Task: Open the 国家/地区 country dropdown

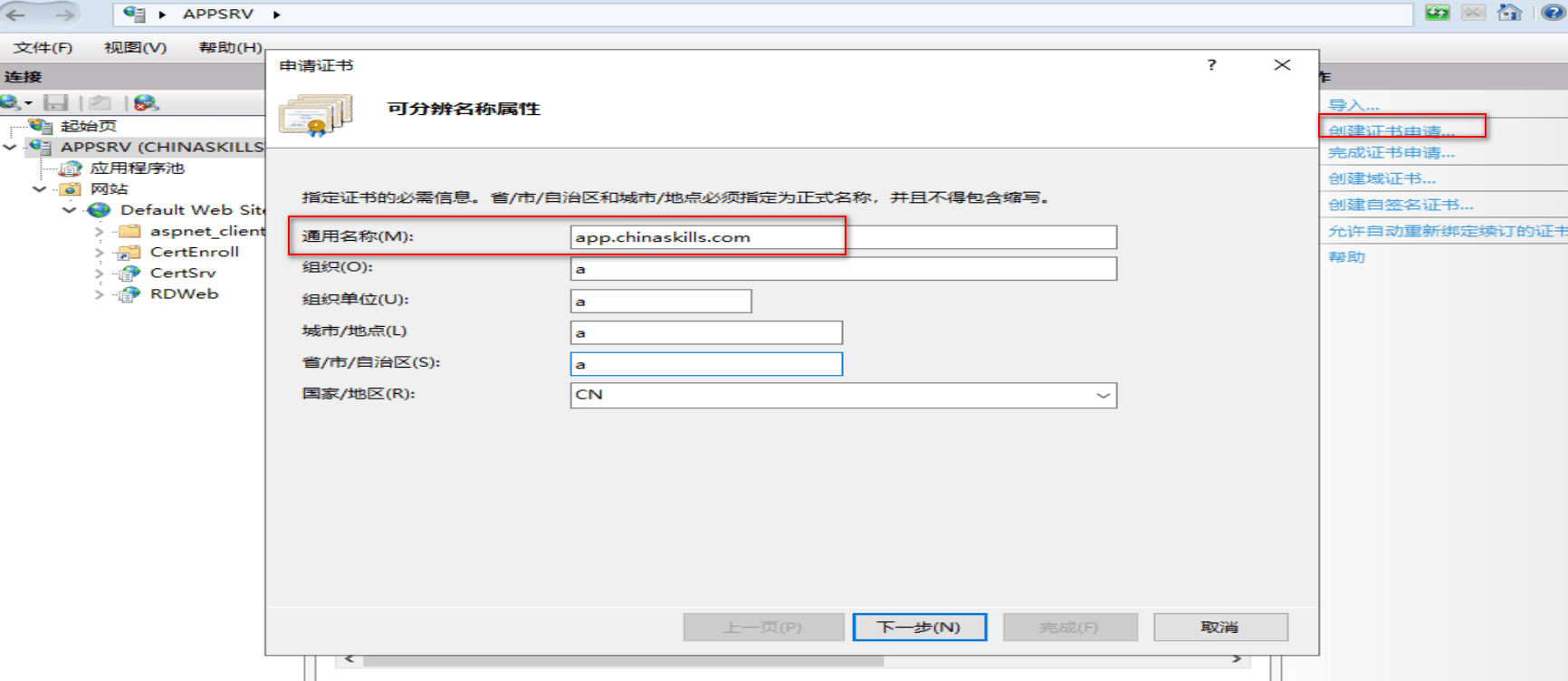Action: pyautogui.click(x=1103, y=395)
